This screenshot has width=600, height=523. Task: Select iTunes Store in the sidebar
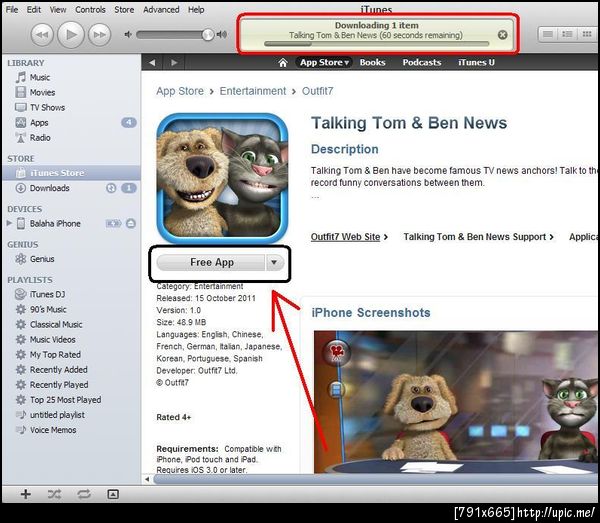pos(71,173)
